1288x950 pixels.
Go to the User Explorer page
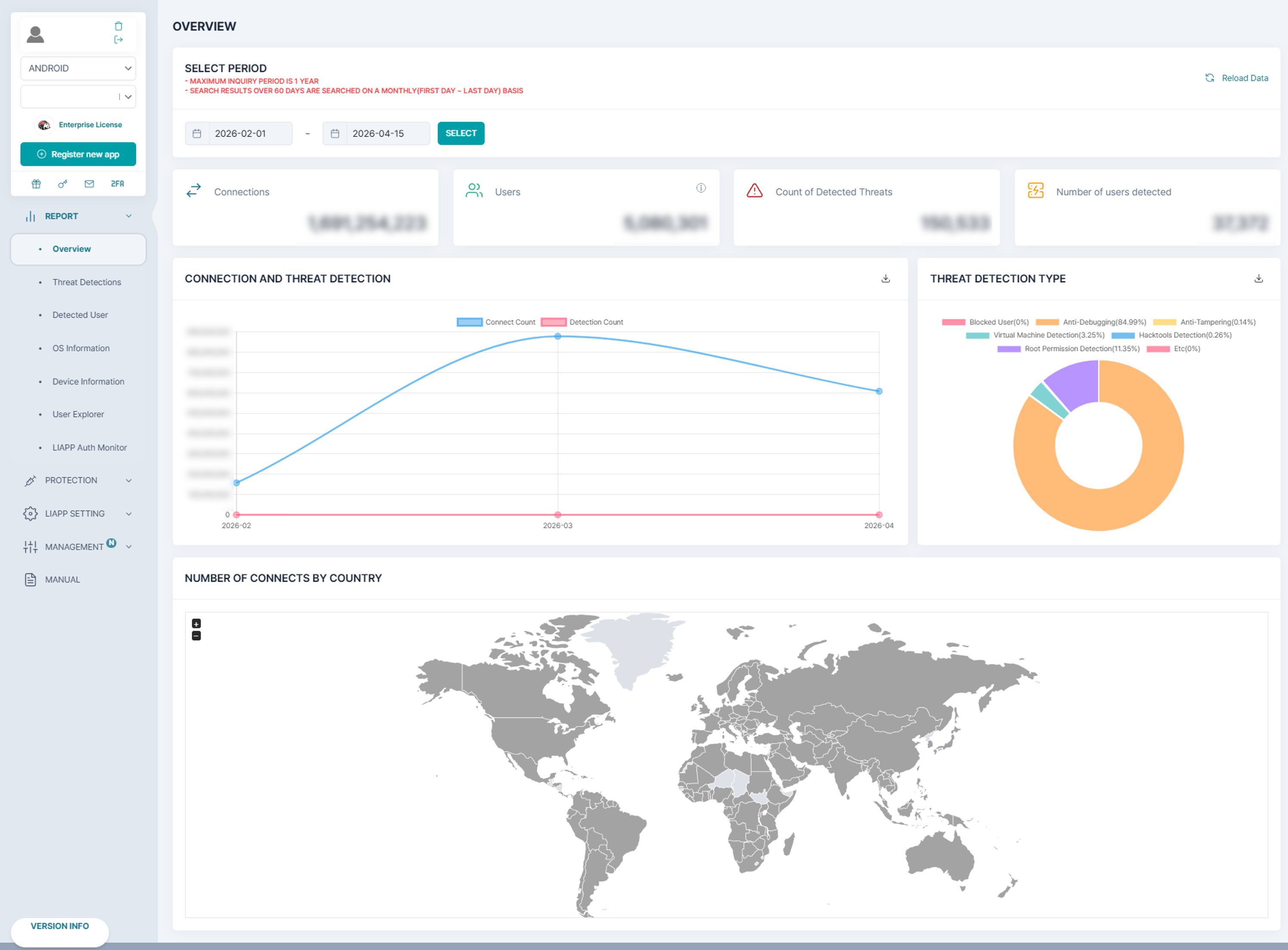pyautogui.click(x=78, y=414)
